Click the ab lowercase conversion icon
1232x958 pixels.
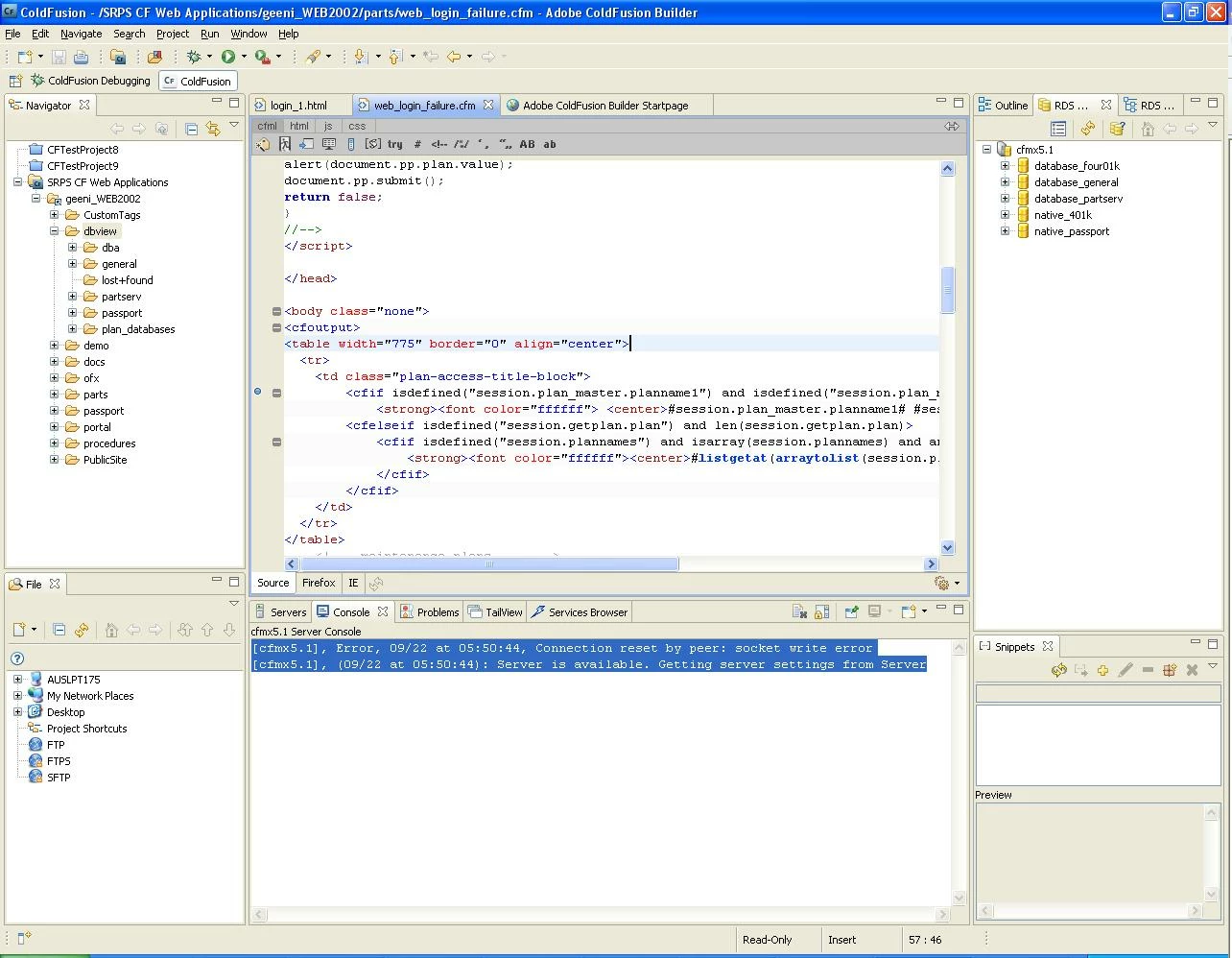tap(550, 144)
